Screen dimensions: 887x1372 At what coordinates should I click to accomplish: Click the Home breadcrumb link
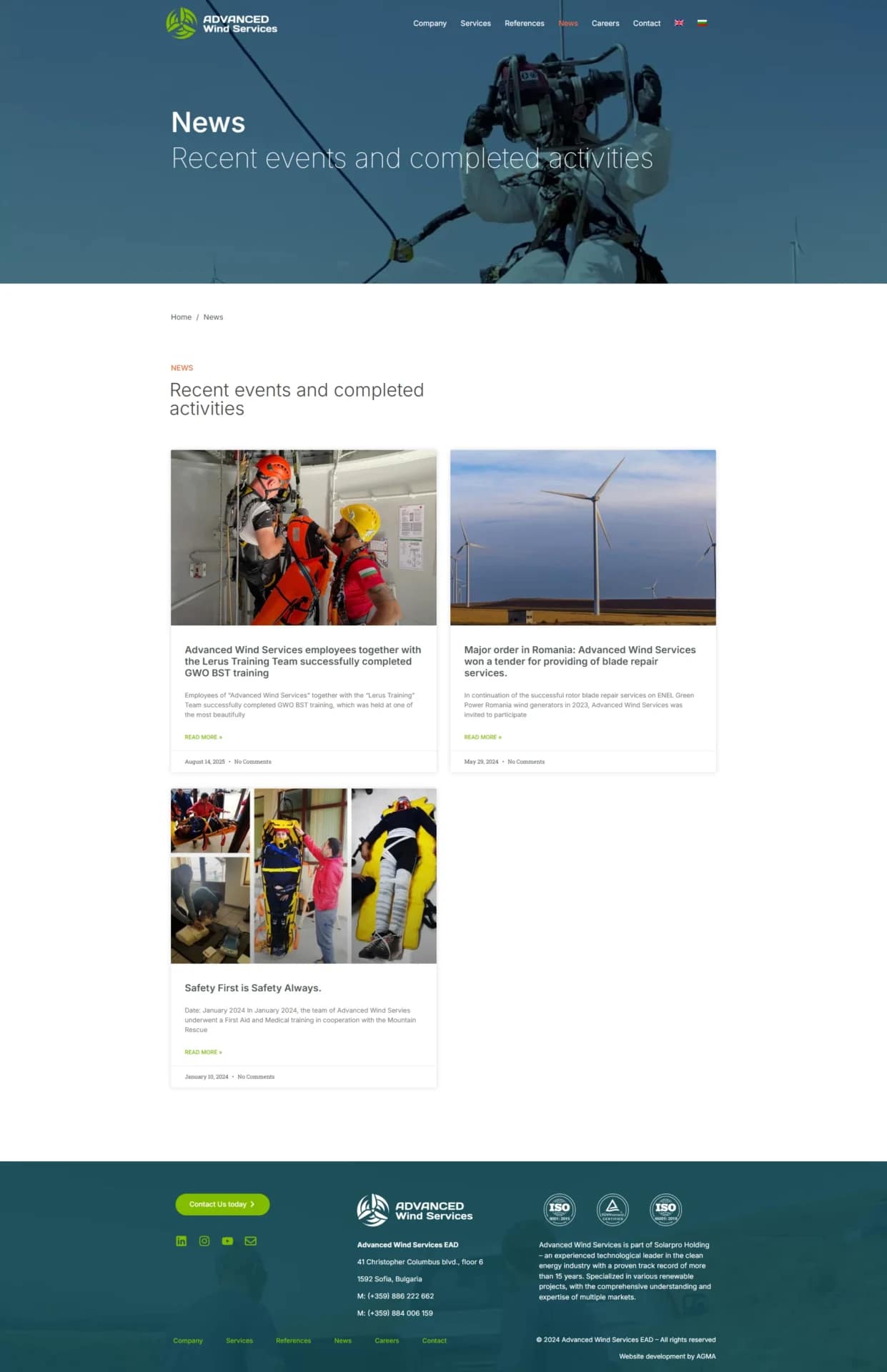181,317
